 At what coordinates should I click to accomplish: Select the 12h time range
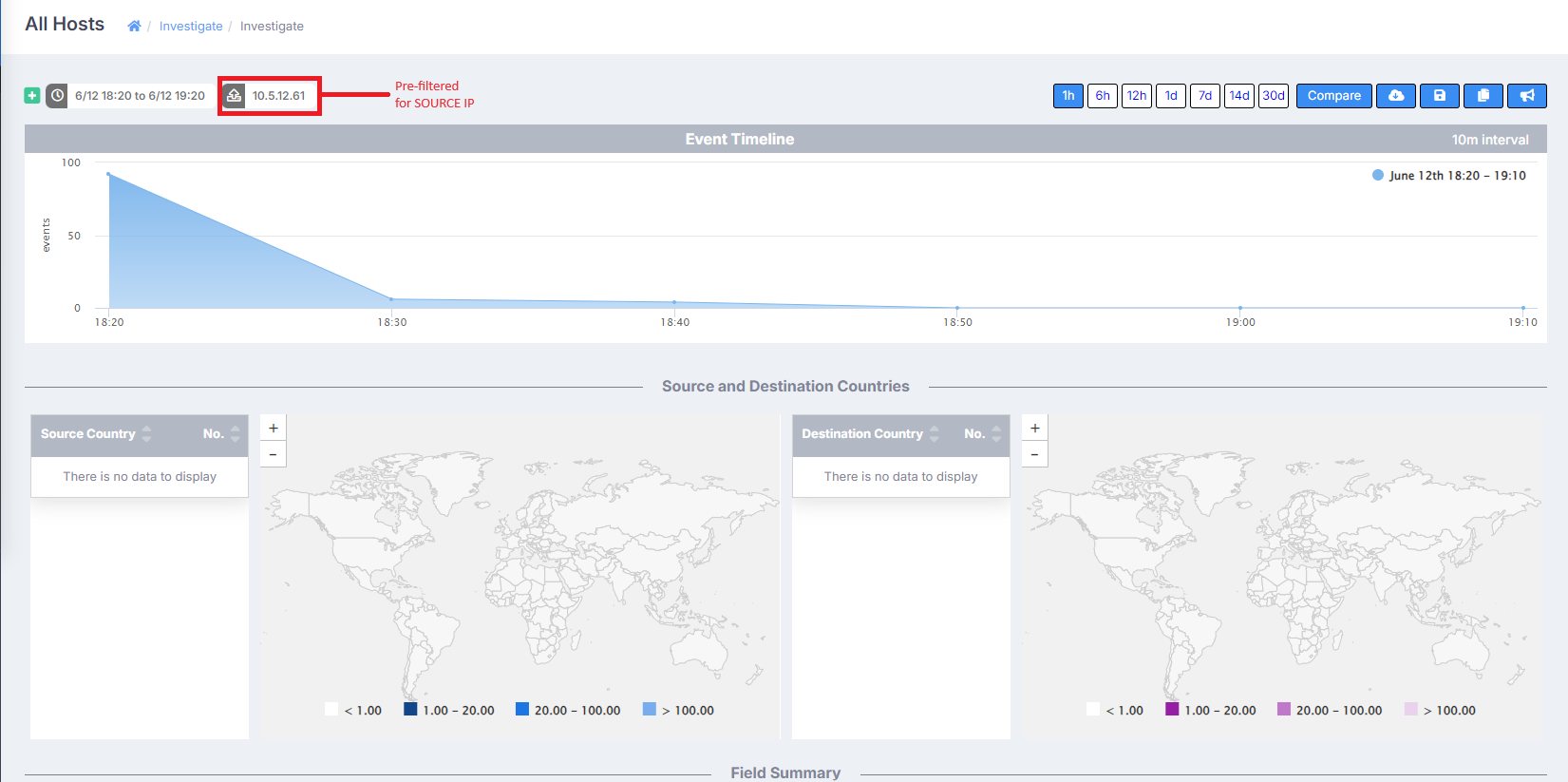pos(1137,95)
